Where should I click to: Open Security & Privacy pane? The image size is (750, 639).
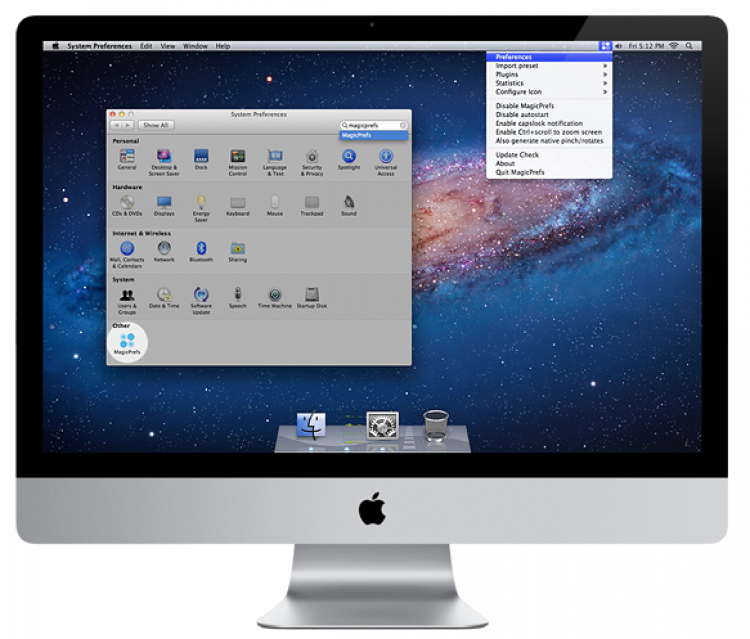312,162
